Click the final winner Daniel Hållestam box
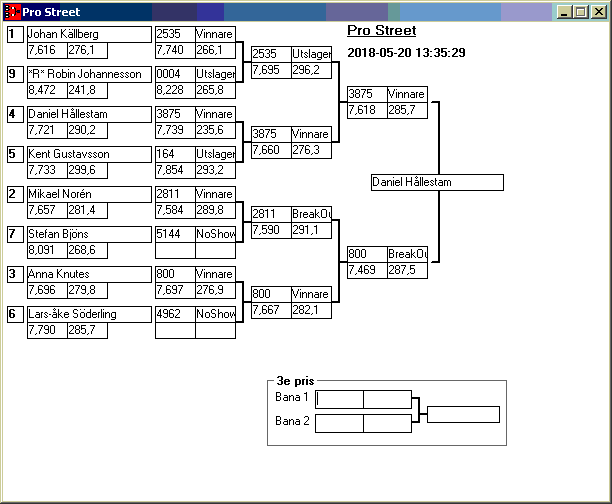This screenshot has width=612, height=504. (436, 183)
